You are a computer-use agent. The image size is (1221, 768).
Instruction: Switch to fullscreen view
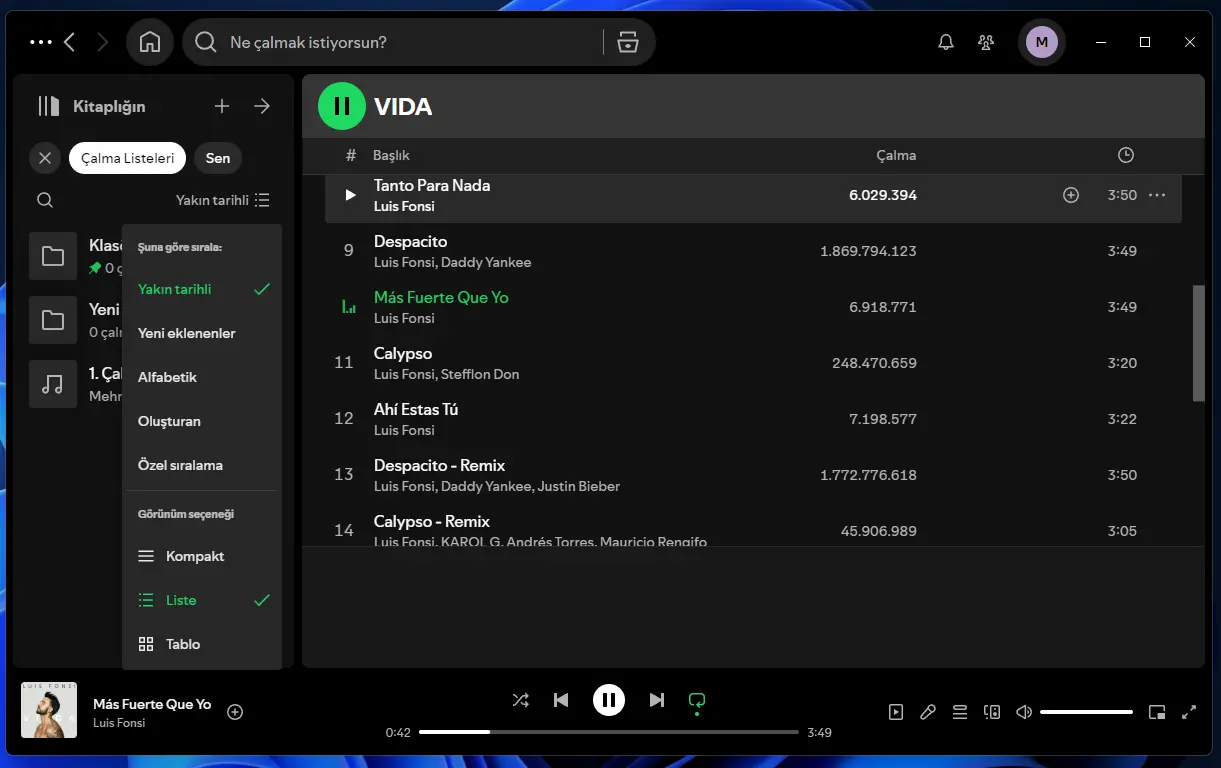pyautogui.click(x=1189, y=712)
